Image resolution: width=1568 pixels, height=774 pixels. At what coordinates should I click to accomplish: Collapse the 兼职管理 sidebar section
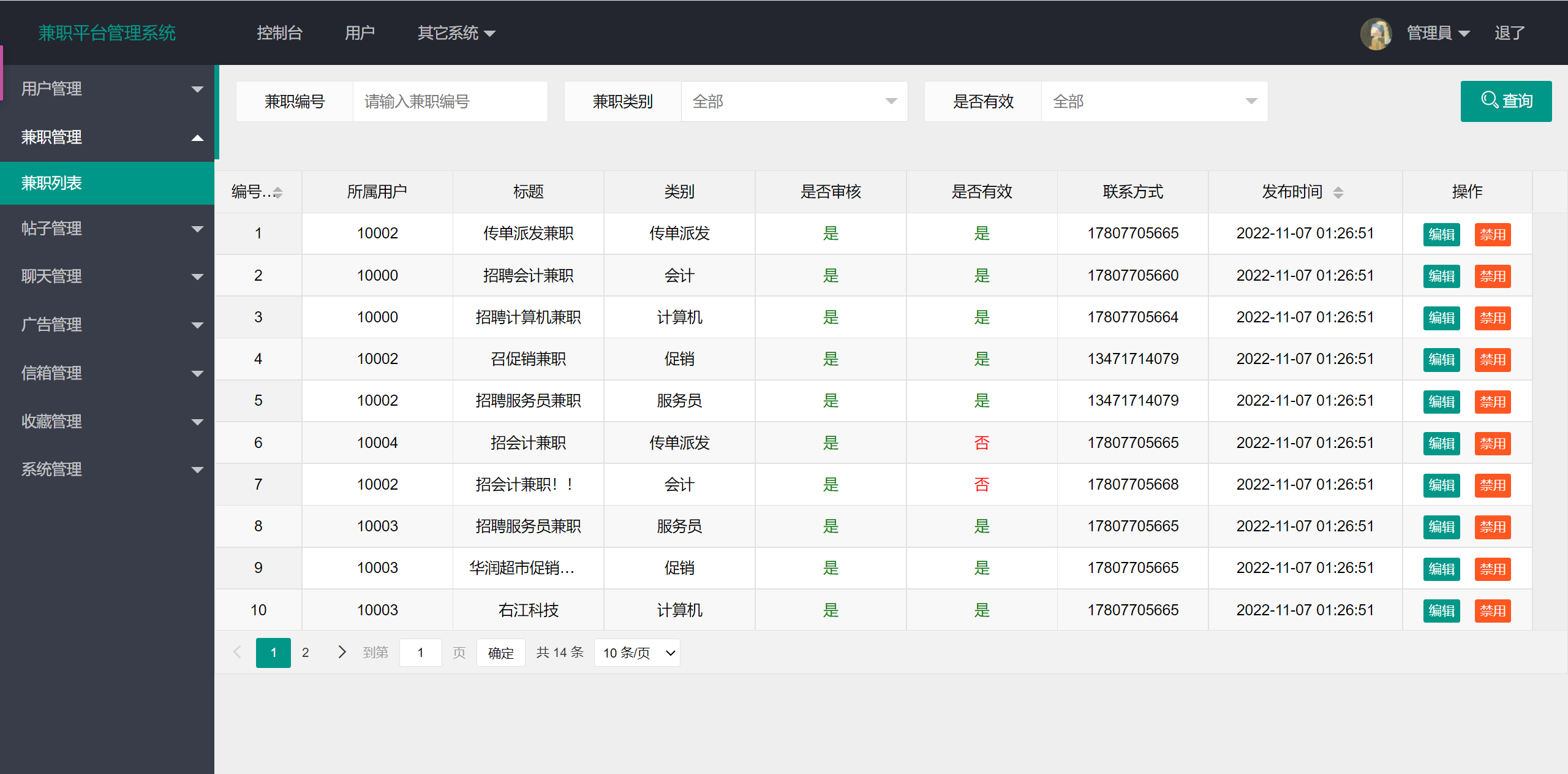197,138
